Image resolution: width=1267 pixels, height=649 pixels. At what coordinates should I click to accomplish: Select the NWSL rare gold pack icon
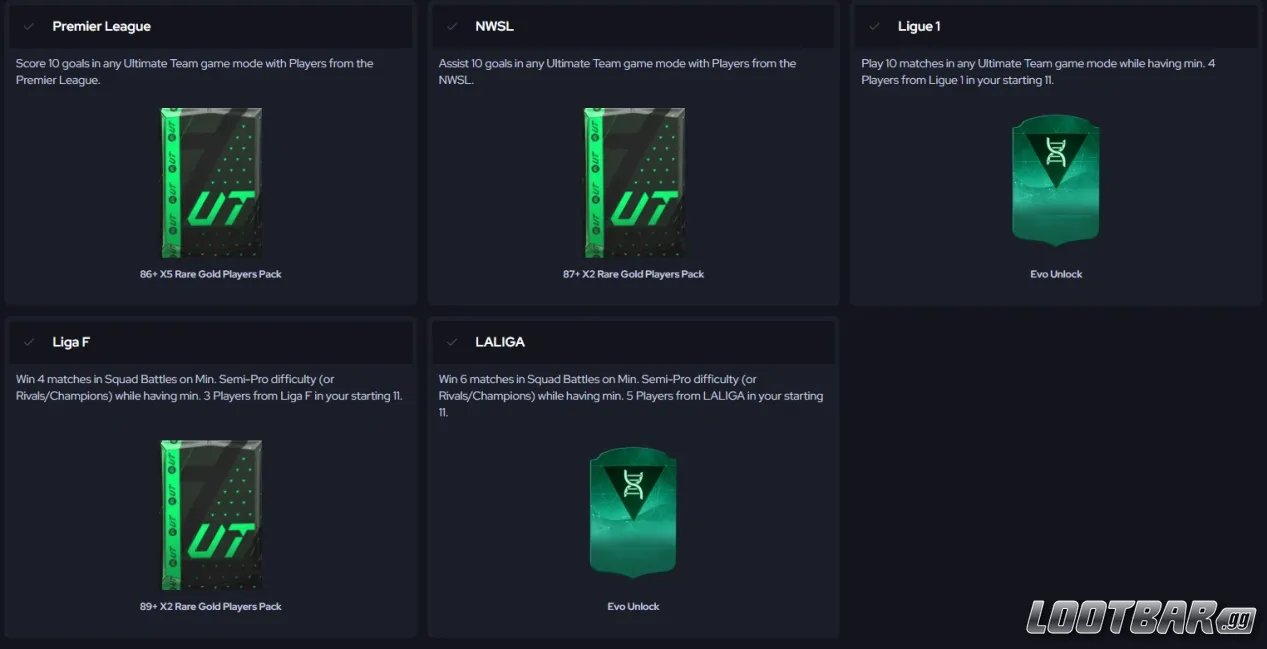pos(633,182)
